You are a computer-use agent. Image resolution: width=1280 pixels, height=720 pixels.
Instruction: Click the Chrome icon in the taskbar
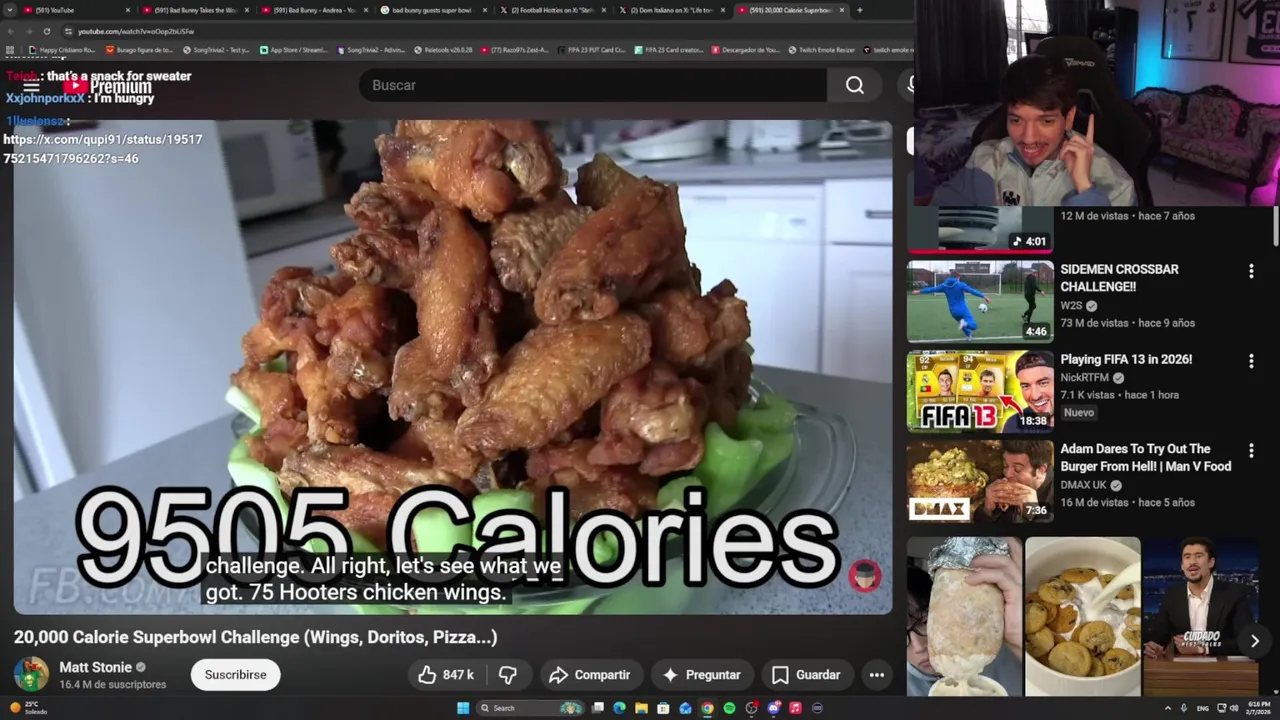[707, 708]
